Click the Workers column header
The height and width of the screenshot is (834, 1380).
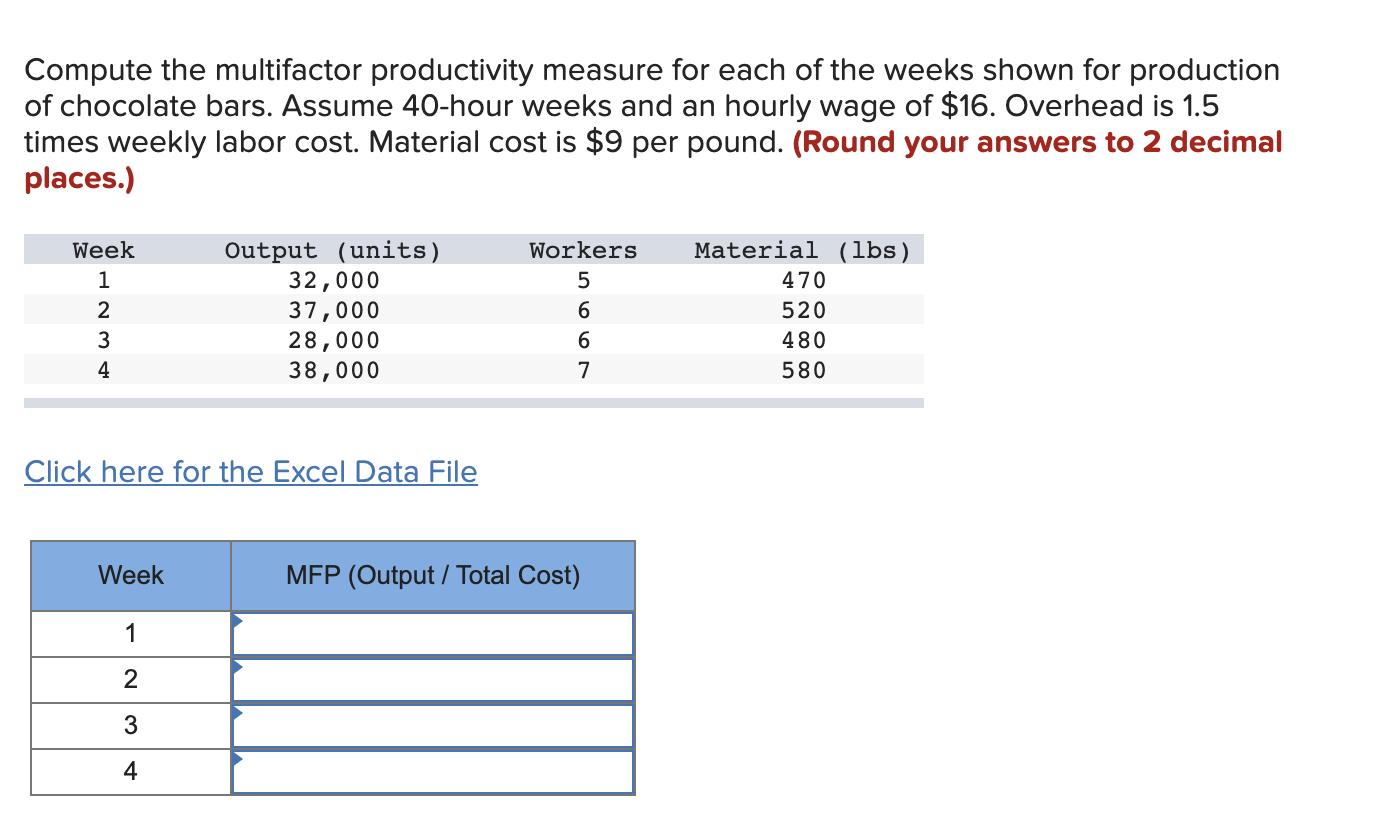pos(583,250)
